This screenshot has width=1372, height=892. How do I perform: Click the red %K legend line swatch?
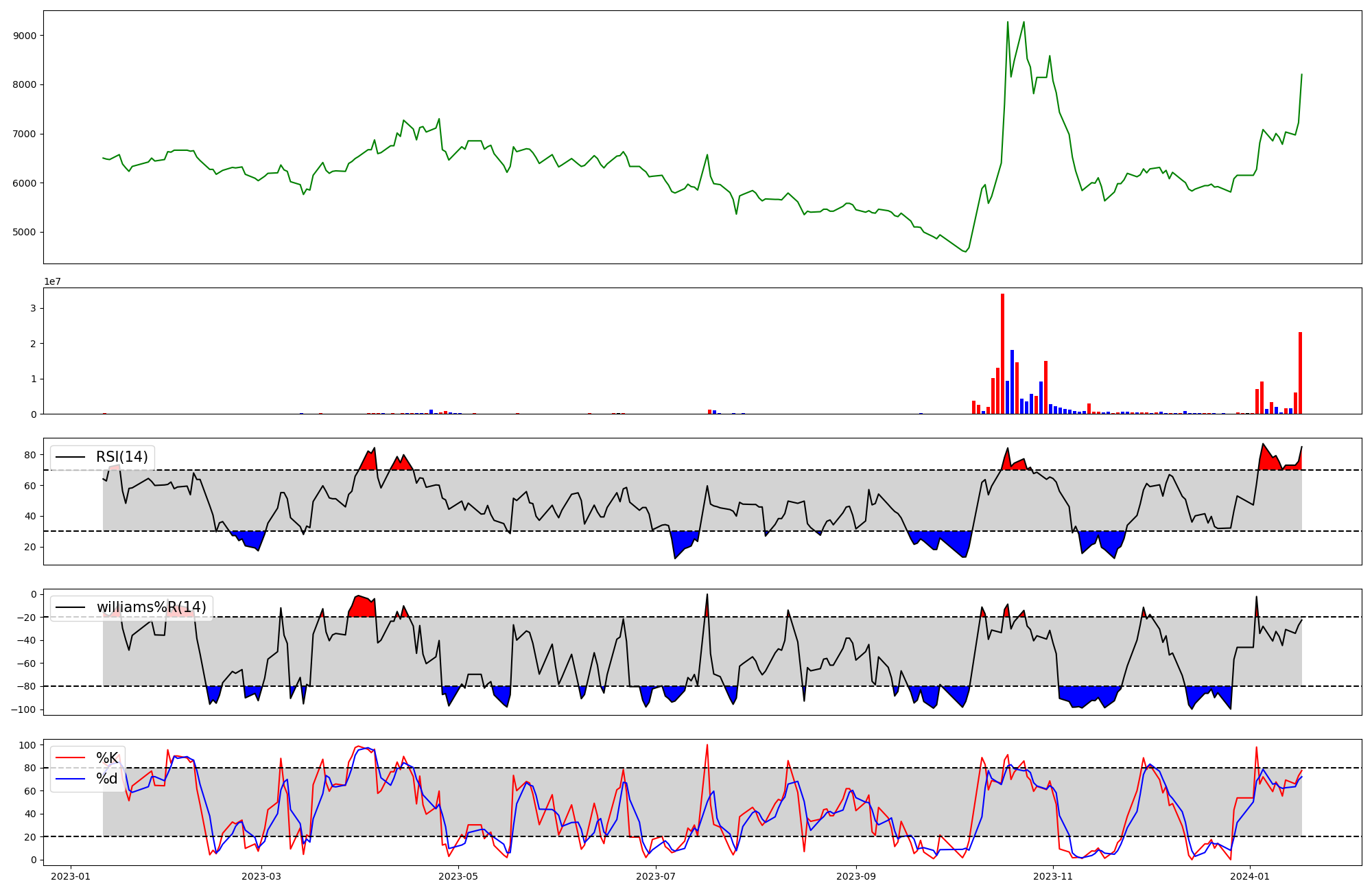point(70,758)
